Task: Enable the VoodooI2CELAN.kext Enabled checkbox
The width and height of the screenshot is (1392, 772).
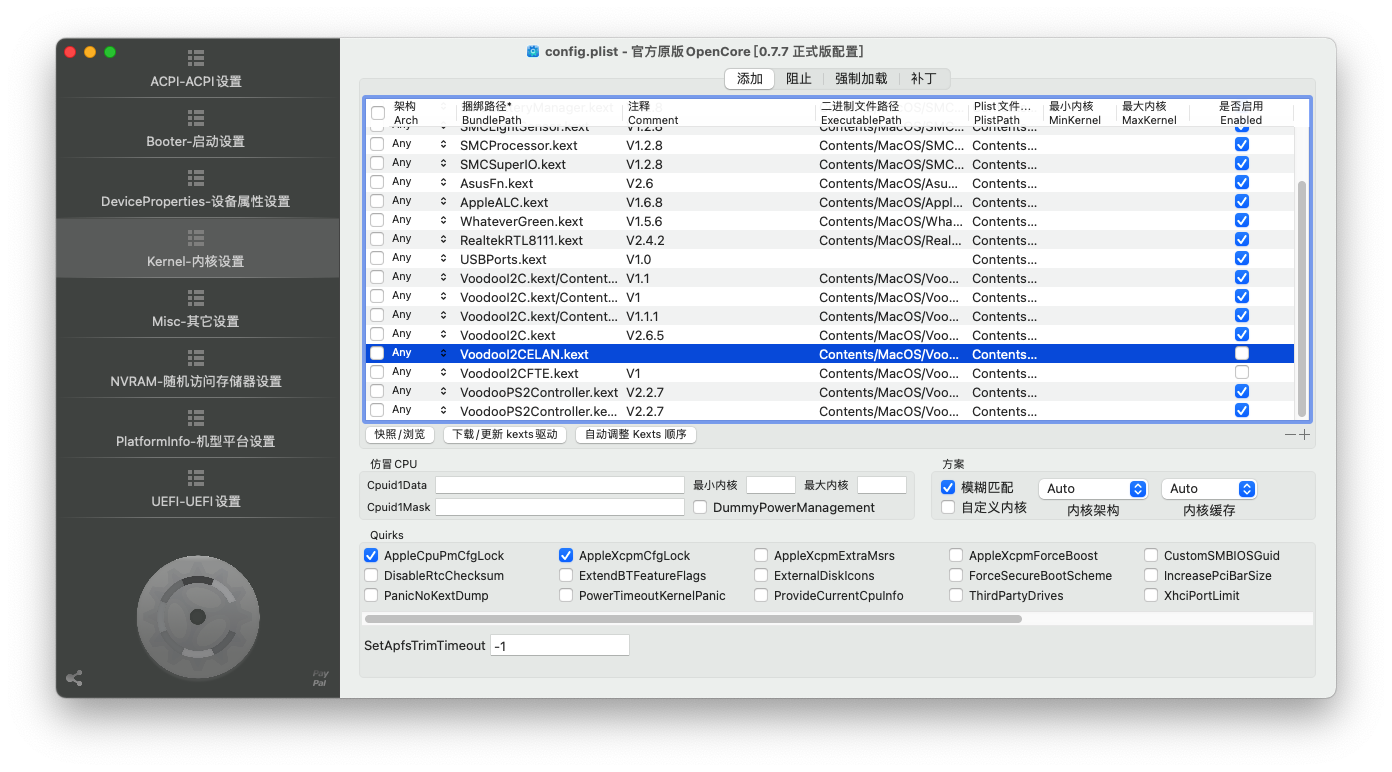Action: point(1241,354)
